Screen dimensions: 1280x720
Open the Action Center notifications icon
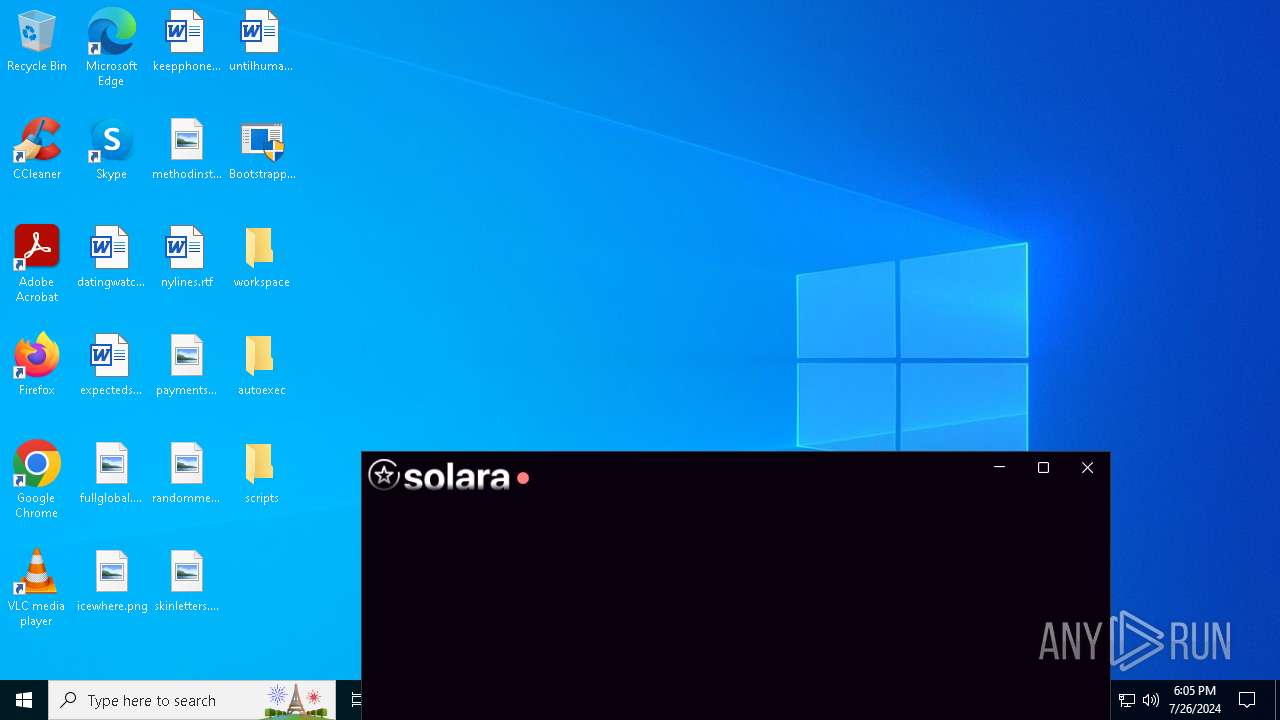click(x=1247, y=700)
